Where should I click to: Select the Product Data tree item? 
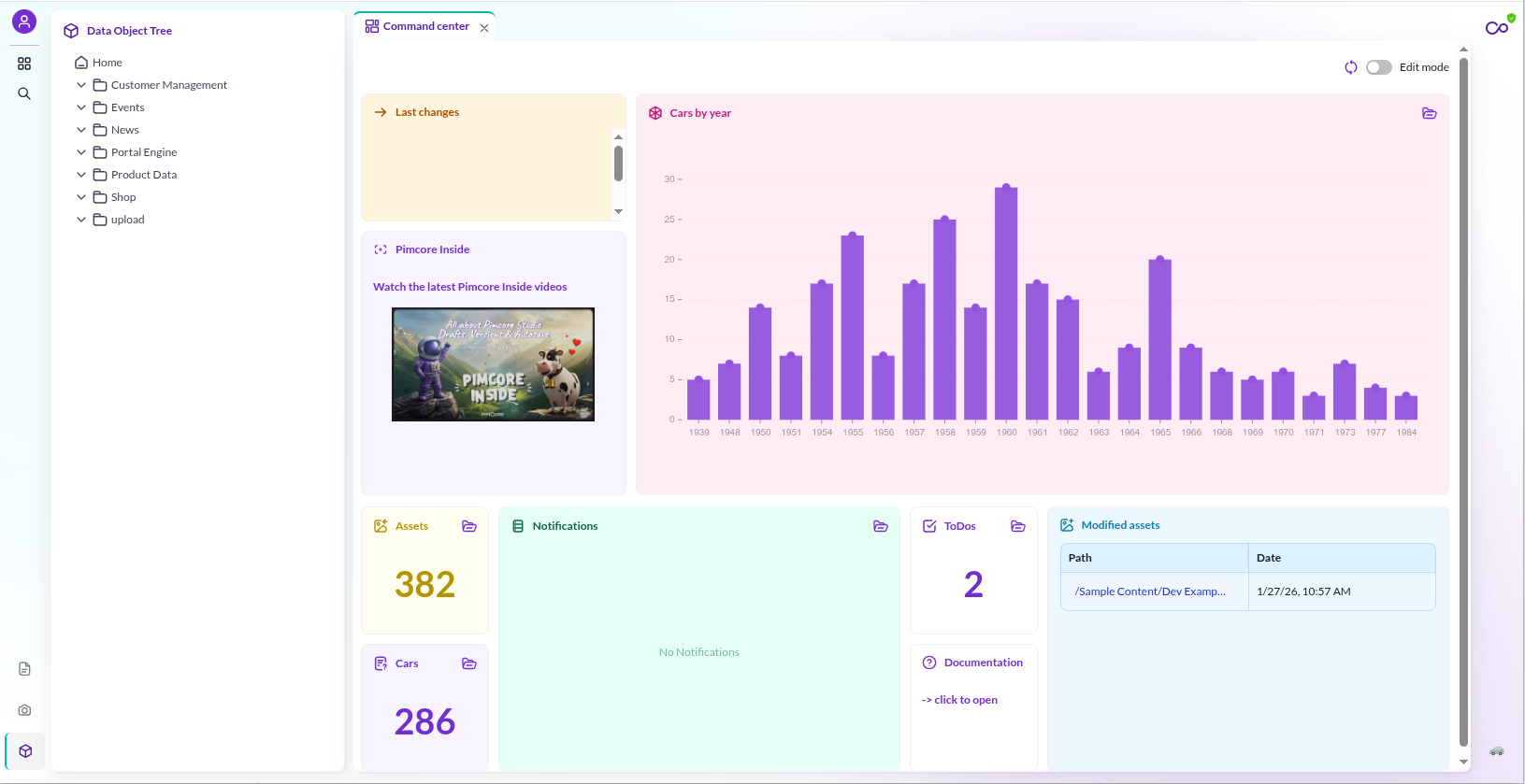click(x=144, y=175)
